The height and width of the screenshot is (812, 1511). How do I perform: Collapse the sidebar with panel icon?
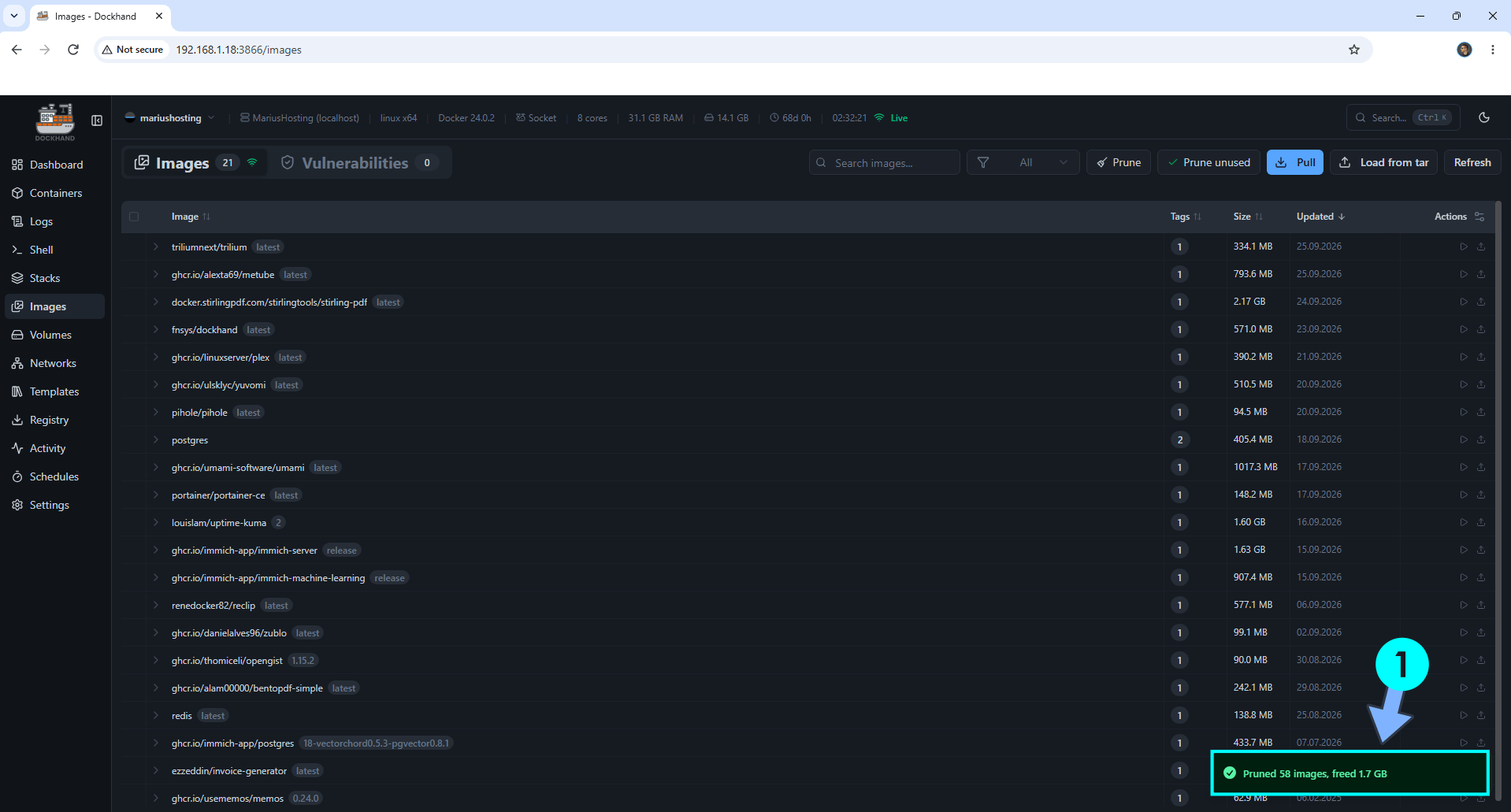point(97,121)
